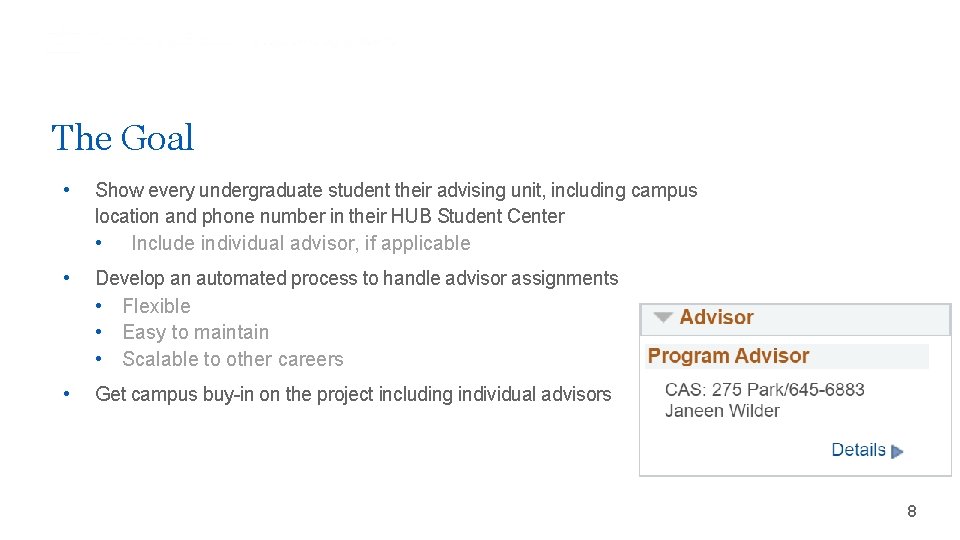960x540 pixels.
Task: Click the Include individual advisor sub-bullet
Action: 301,243
